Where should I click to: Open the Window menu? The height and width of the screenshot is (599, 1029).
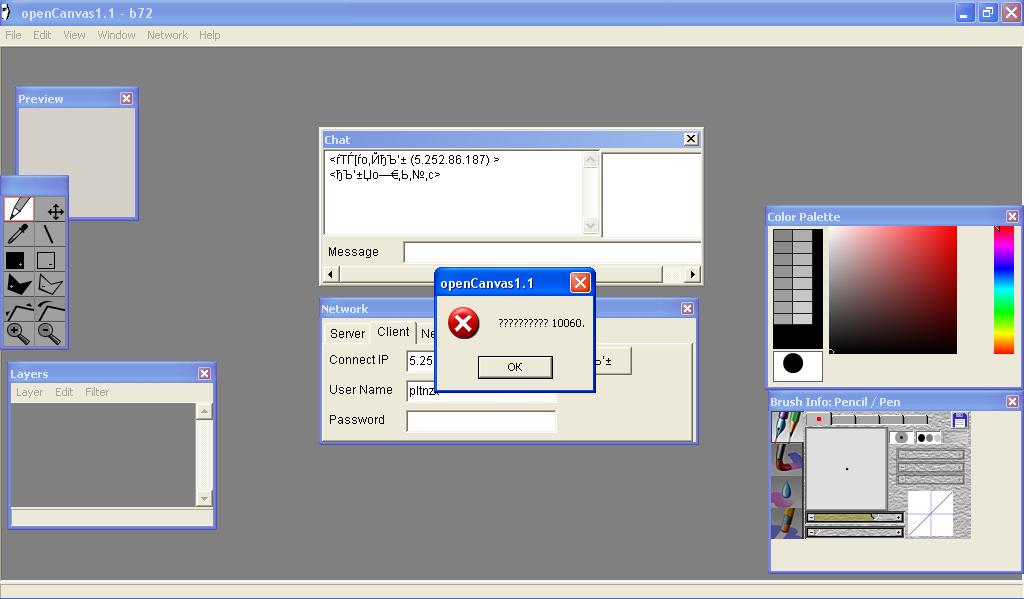coord(116,35)
